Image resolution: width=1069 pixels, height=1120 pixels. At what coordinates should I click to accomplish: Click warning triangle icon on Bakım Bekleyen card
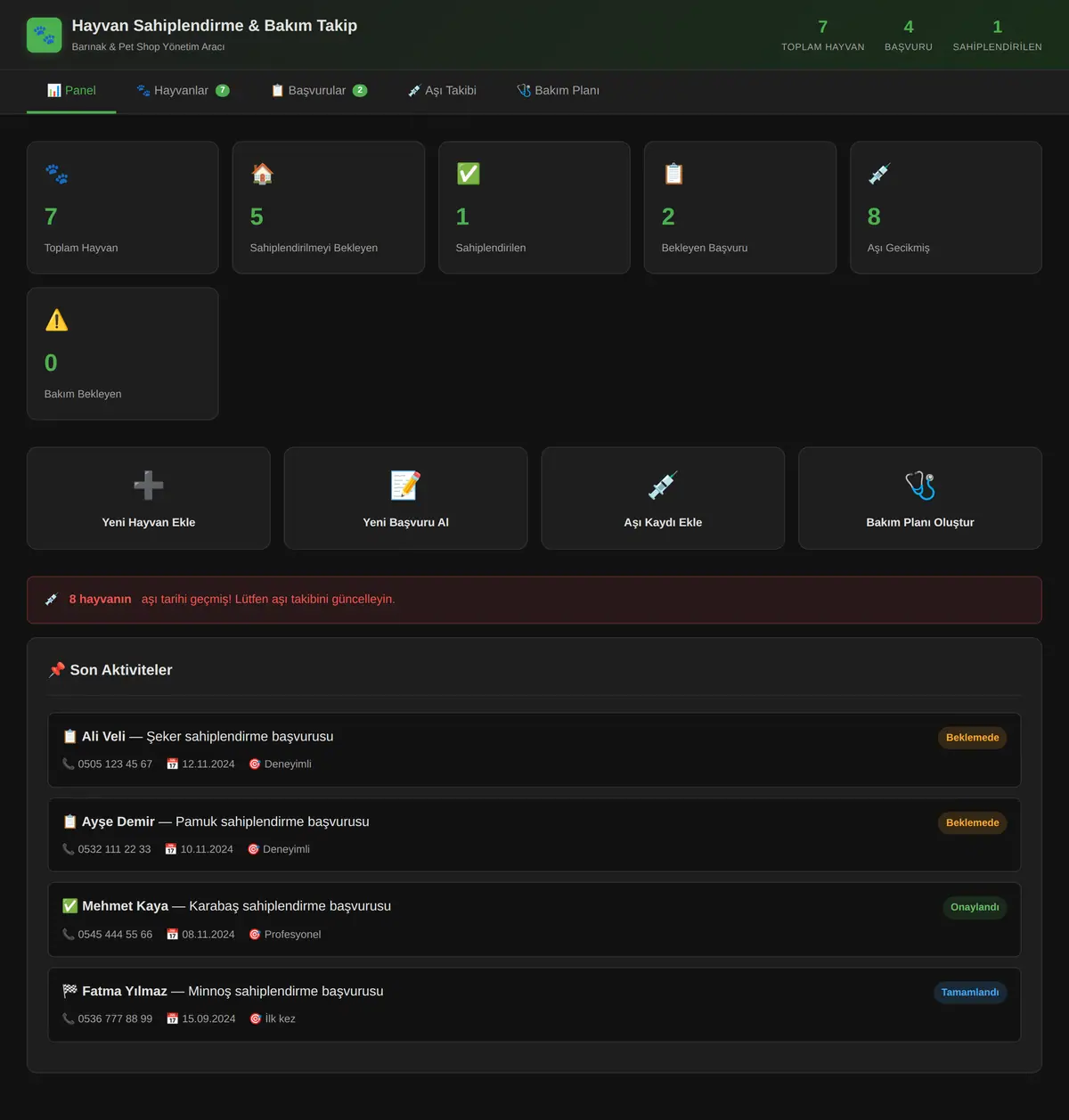(x=56, y=320)
